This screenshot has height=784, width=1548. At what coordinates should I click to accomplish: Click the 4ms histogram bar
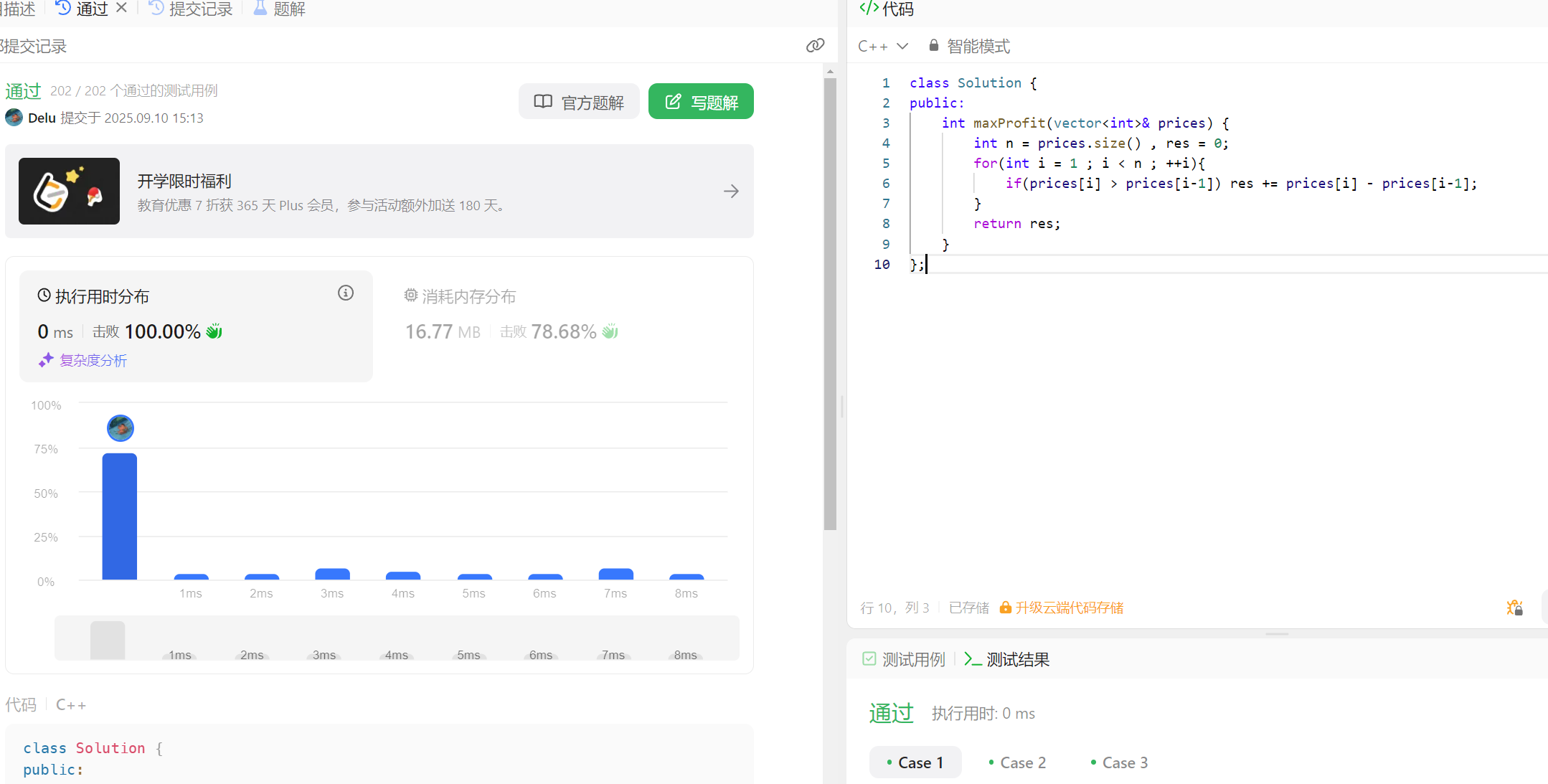[x=403, y=575]
